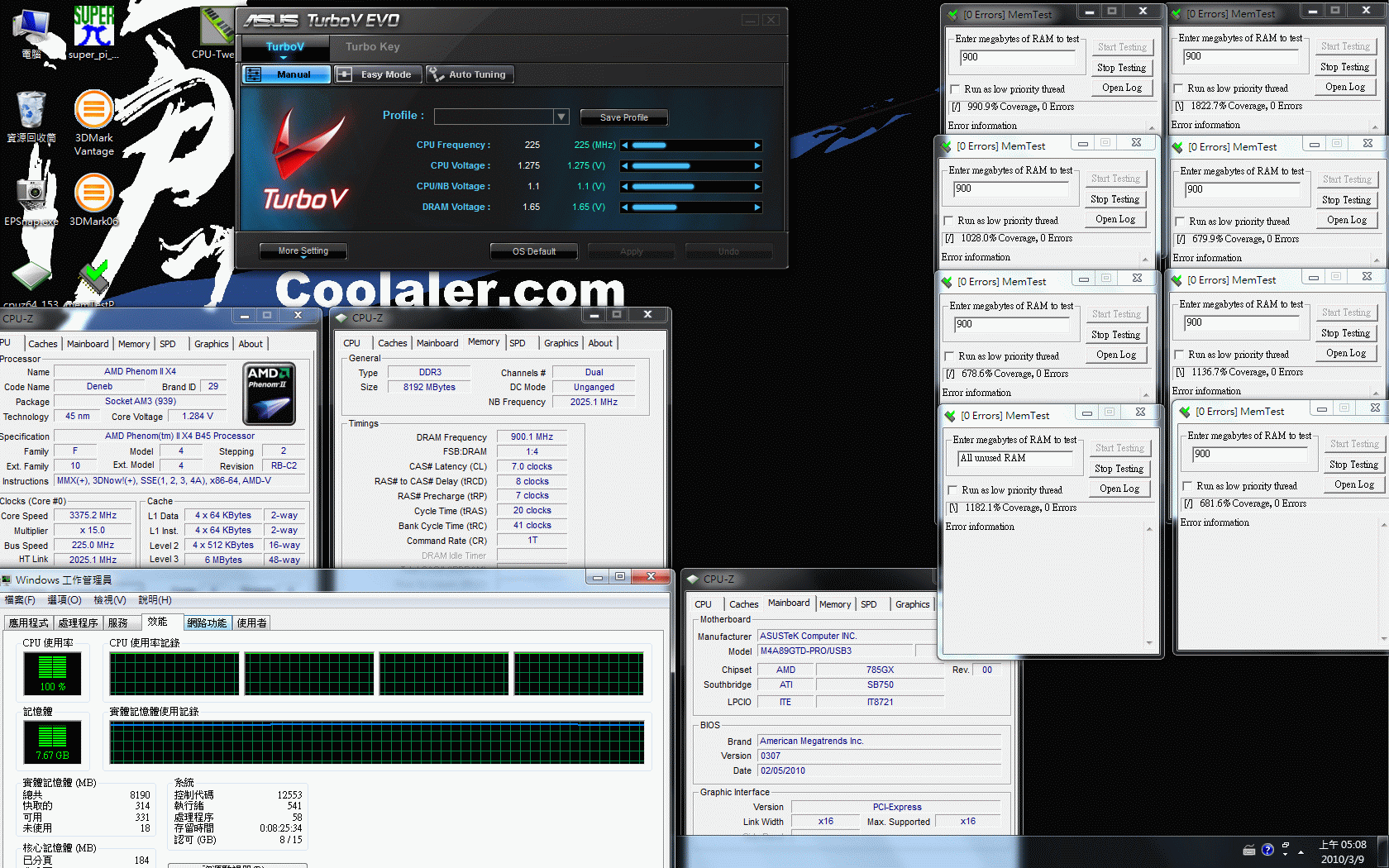Click the help icon in system tray

tap(1267, 850)
